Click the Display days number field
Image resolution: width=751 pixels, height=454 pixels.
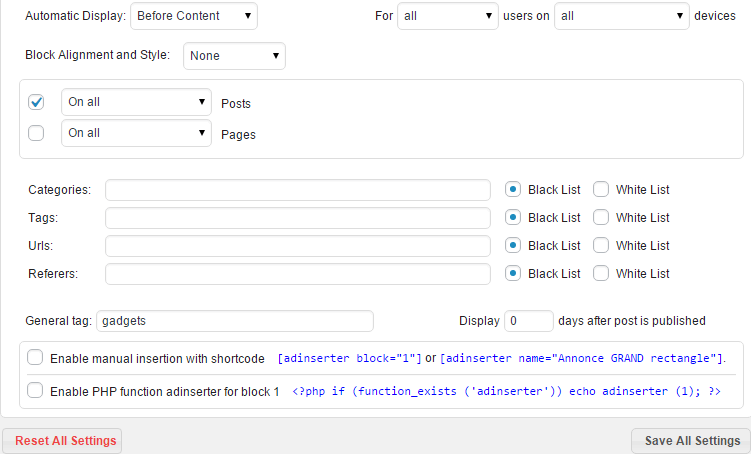pos(529,321)
